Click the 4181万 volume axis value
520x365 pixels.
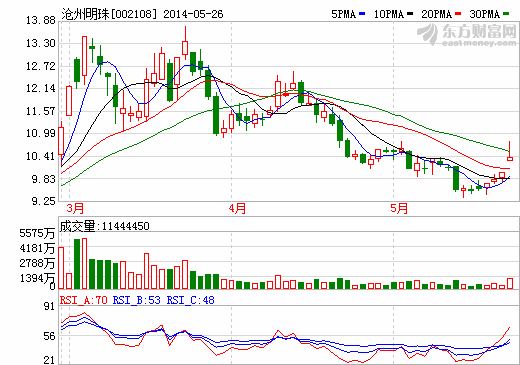[37, 248]
